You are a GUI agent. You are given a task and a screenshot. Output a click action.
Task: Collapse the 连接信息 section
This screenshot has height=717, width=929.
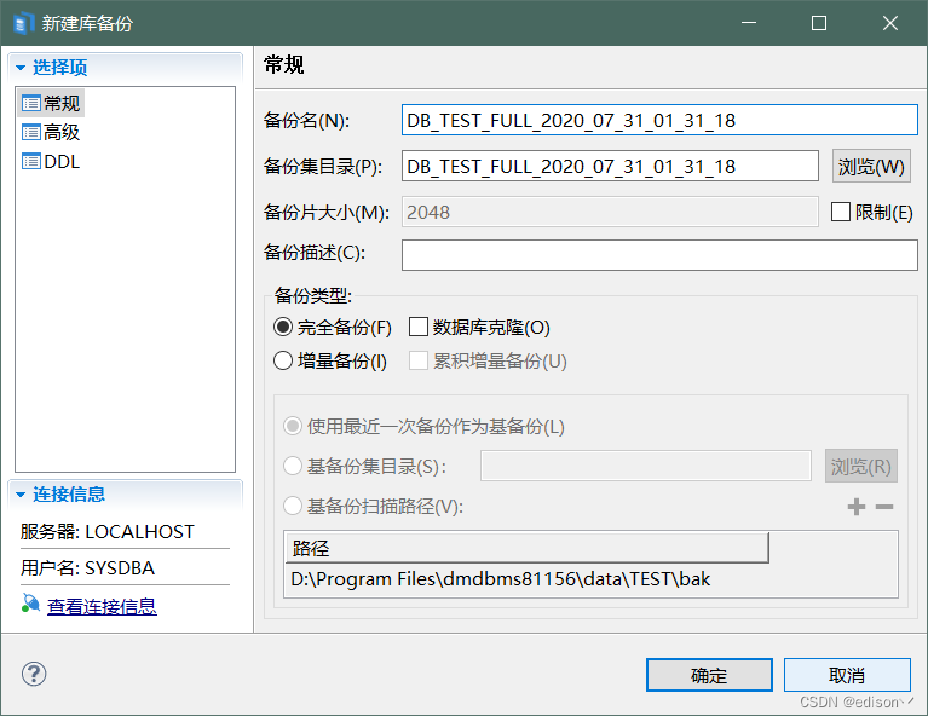pyautogui.click(x=21, y=494)
